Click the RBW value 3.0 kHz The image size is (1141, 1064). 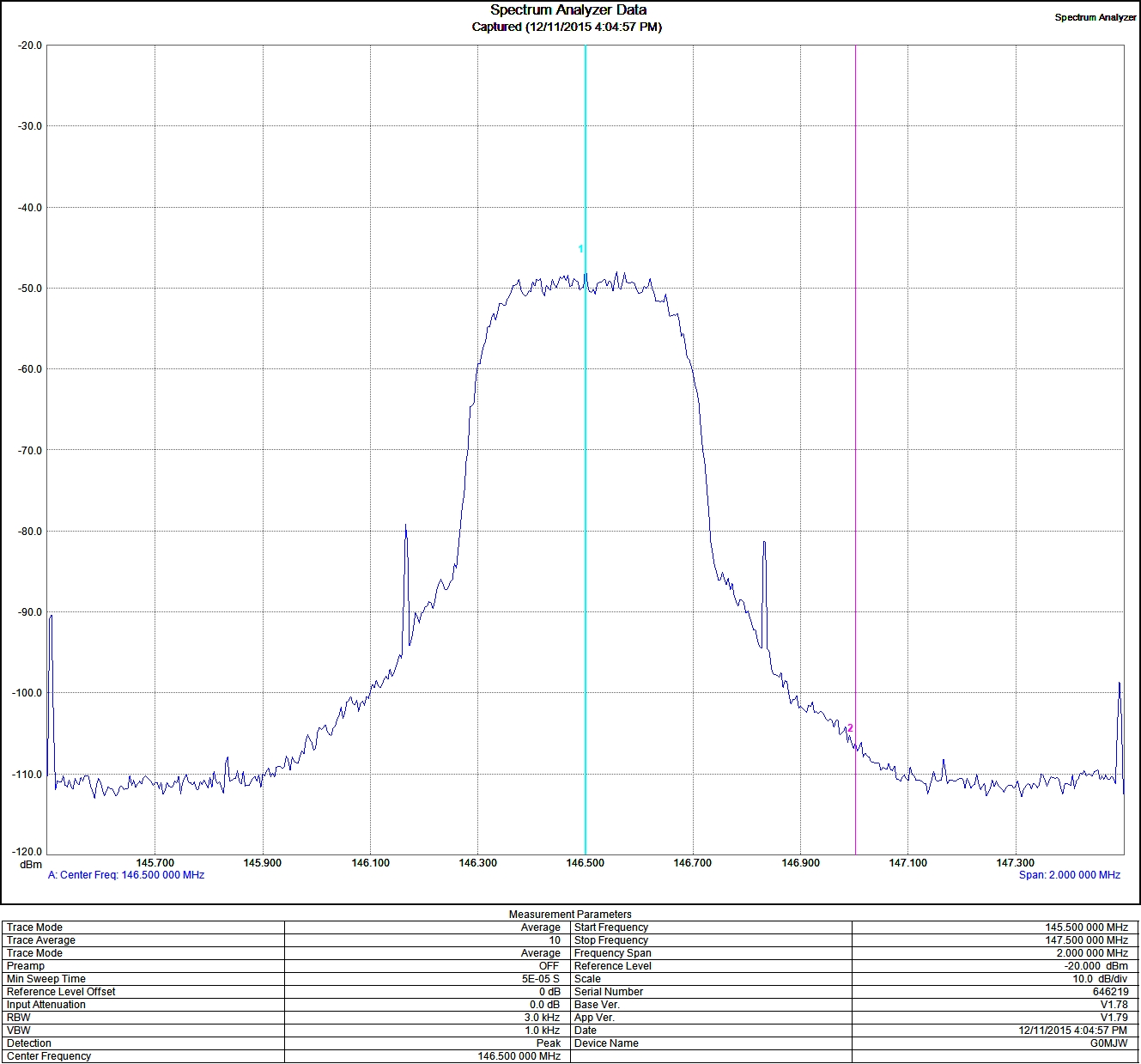pos(542,1018)
